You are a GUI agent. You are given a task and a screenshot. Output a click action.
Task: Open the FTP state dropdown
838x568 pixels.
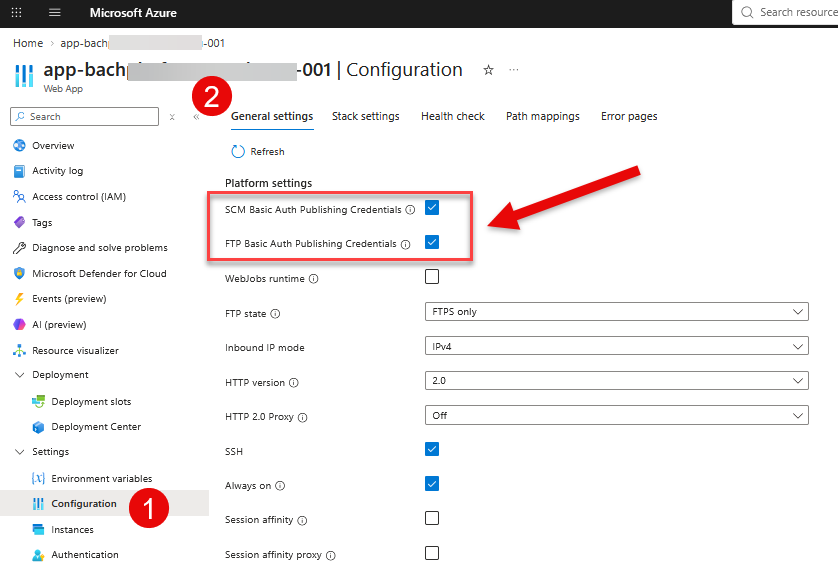pyautogui.click(x=617, y=312)
